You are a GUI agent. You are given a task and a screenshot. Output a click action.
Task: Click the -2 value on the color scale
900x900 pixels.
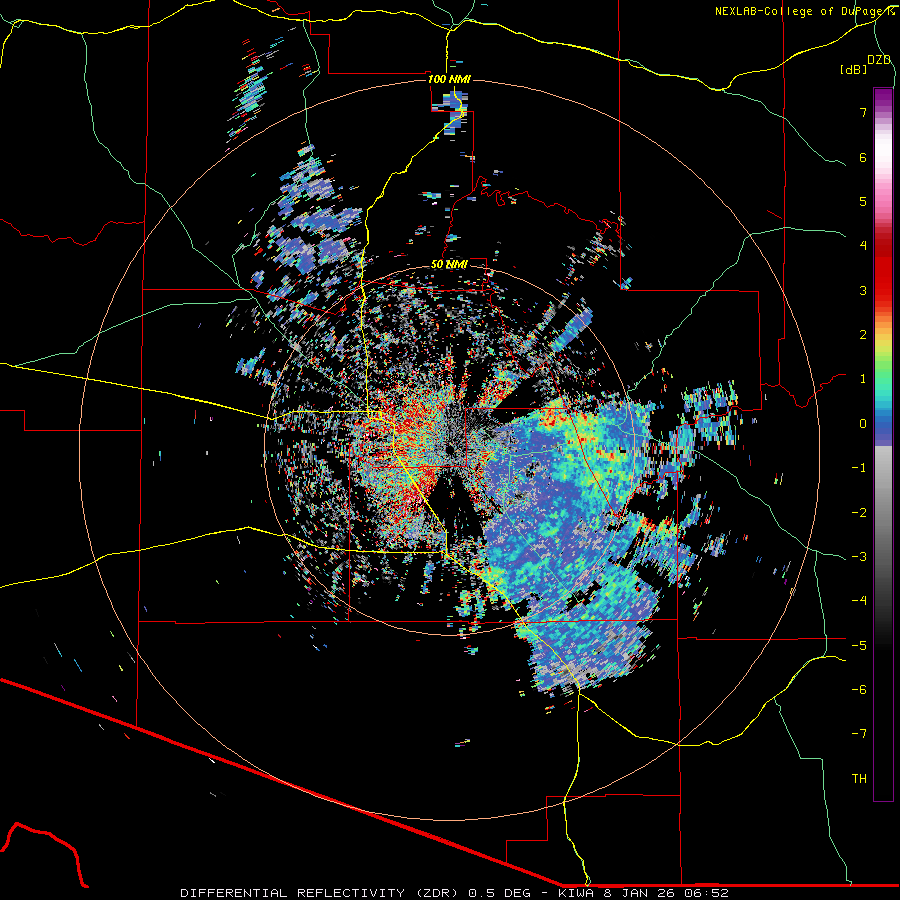click(859, 513)
